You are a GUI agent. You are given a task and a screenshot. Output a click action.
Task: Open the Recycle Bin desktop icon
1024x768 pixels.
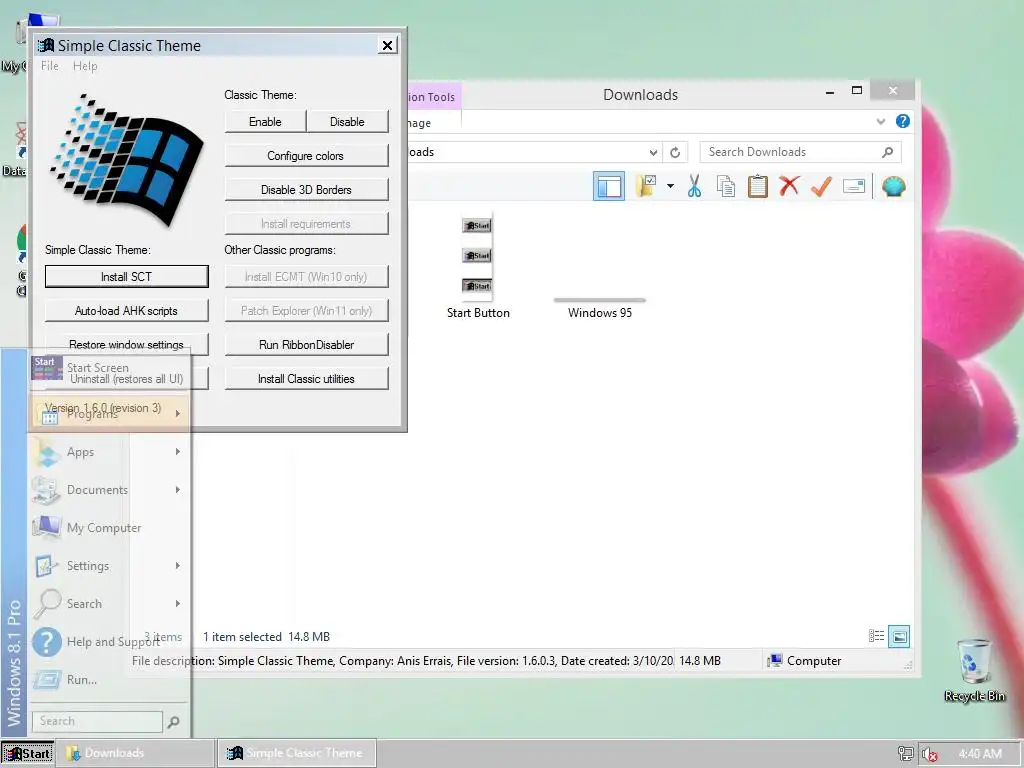point(974,671)
